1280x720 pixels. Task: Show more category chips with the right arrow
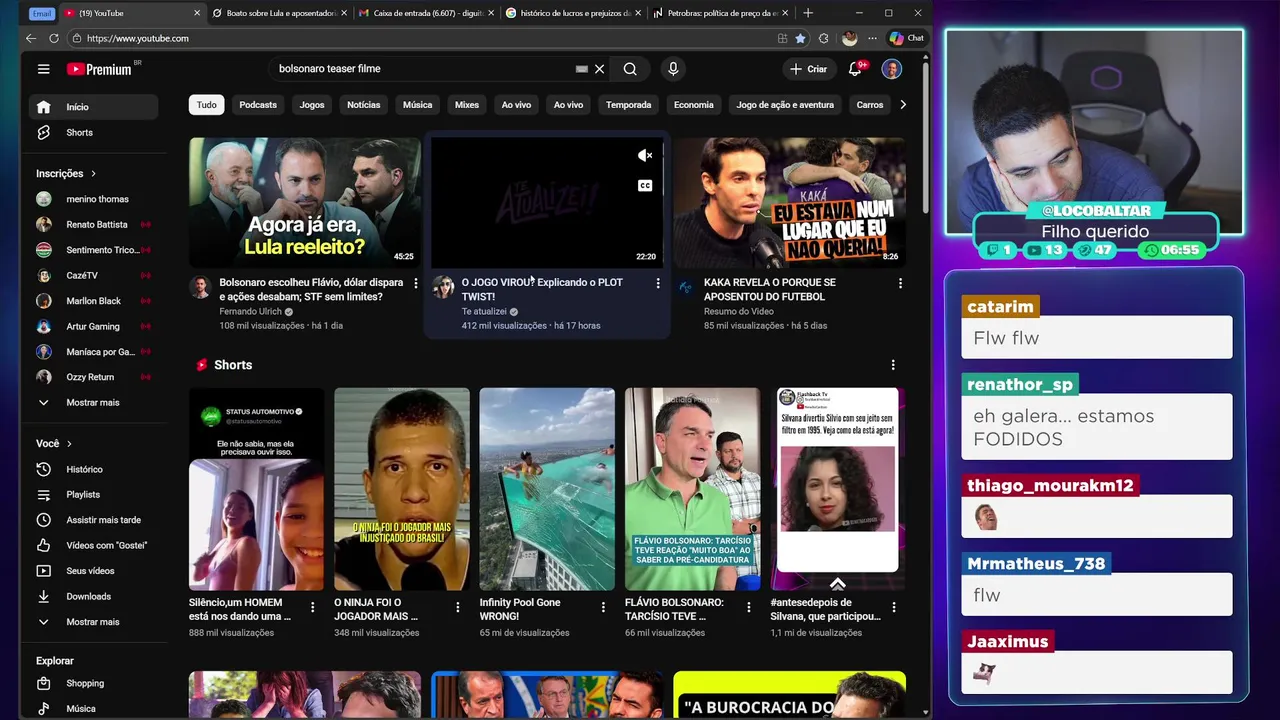[x=902, y=104]
